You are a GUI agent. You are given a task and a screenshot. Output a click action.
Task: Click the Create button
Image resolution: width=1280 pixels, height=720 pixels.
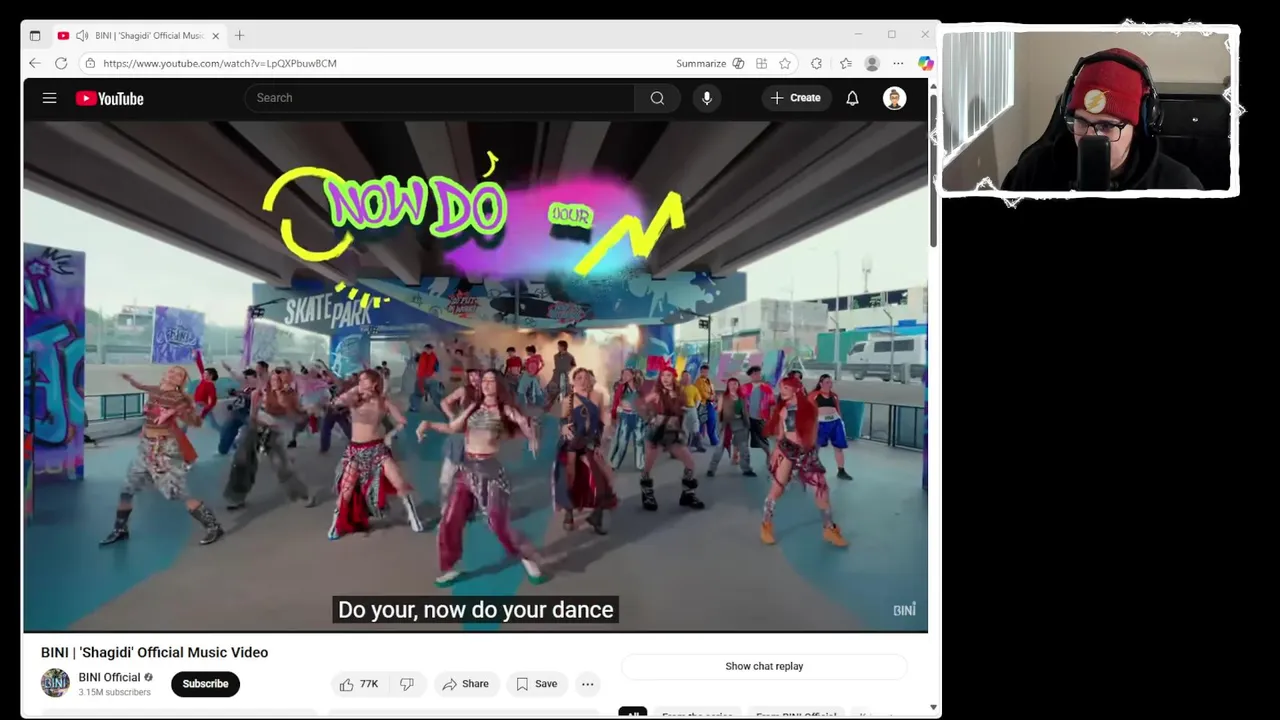[796, 98]
